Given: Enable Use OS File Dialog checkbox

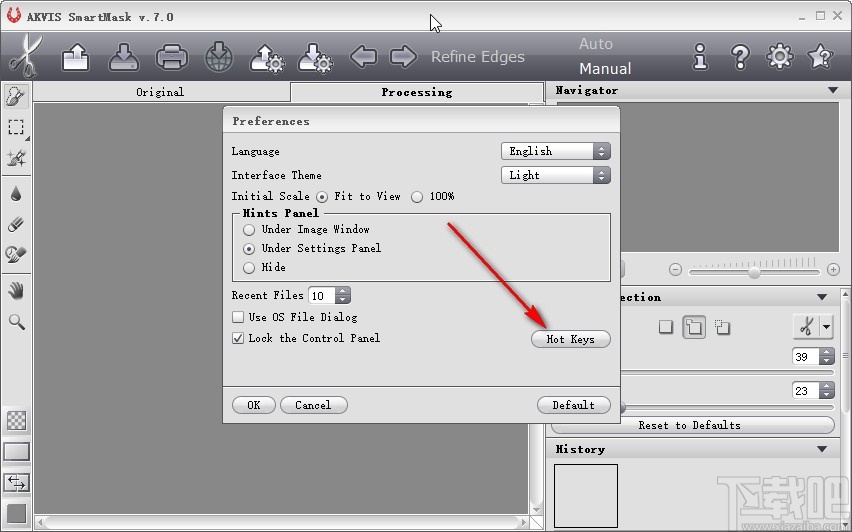Looking at the screenshot, I should click(237, 317).
